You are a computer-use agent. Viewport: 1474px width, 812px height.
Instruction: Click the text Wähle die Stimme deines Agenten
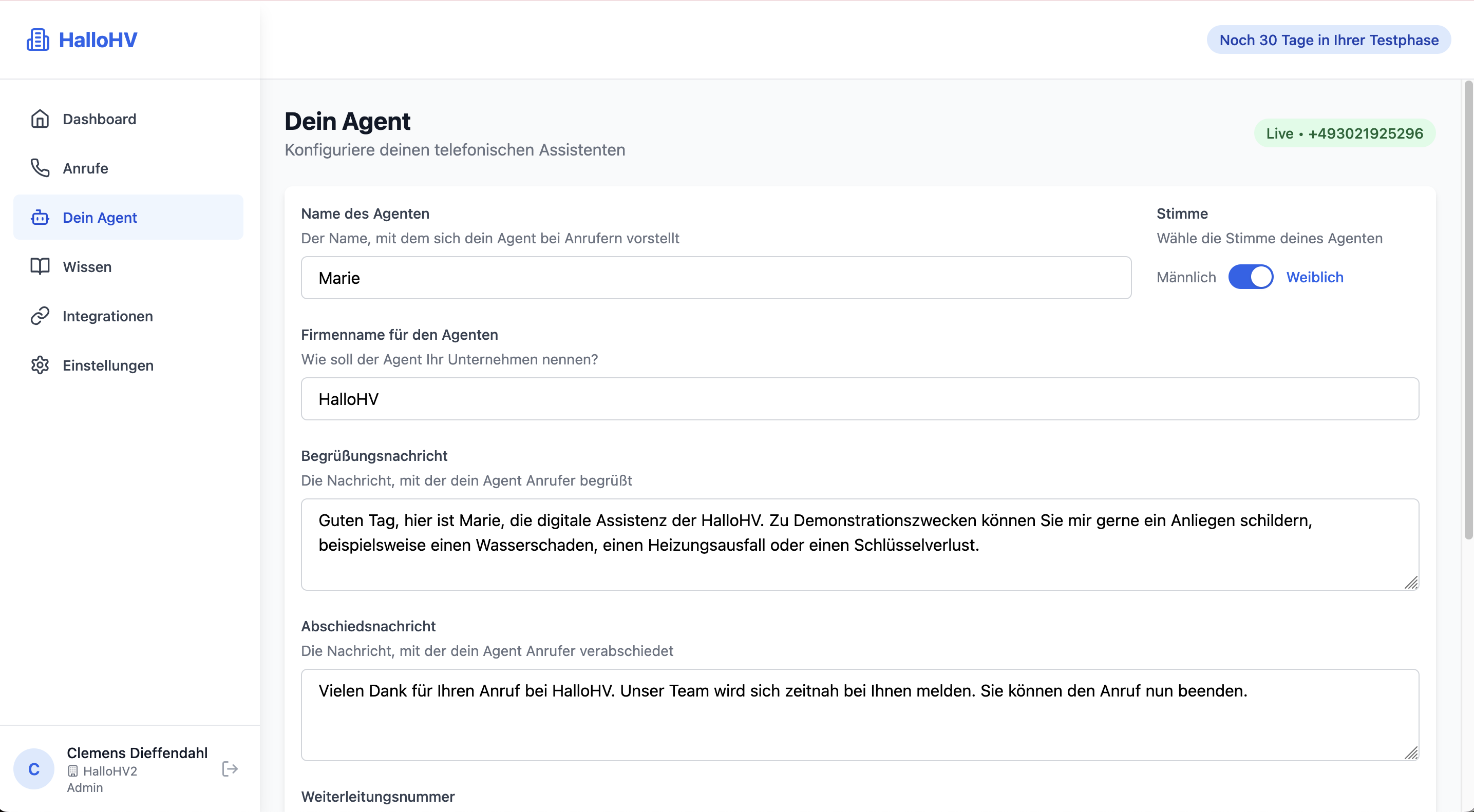pos(1270,238)
